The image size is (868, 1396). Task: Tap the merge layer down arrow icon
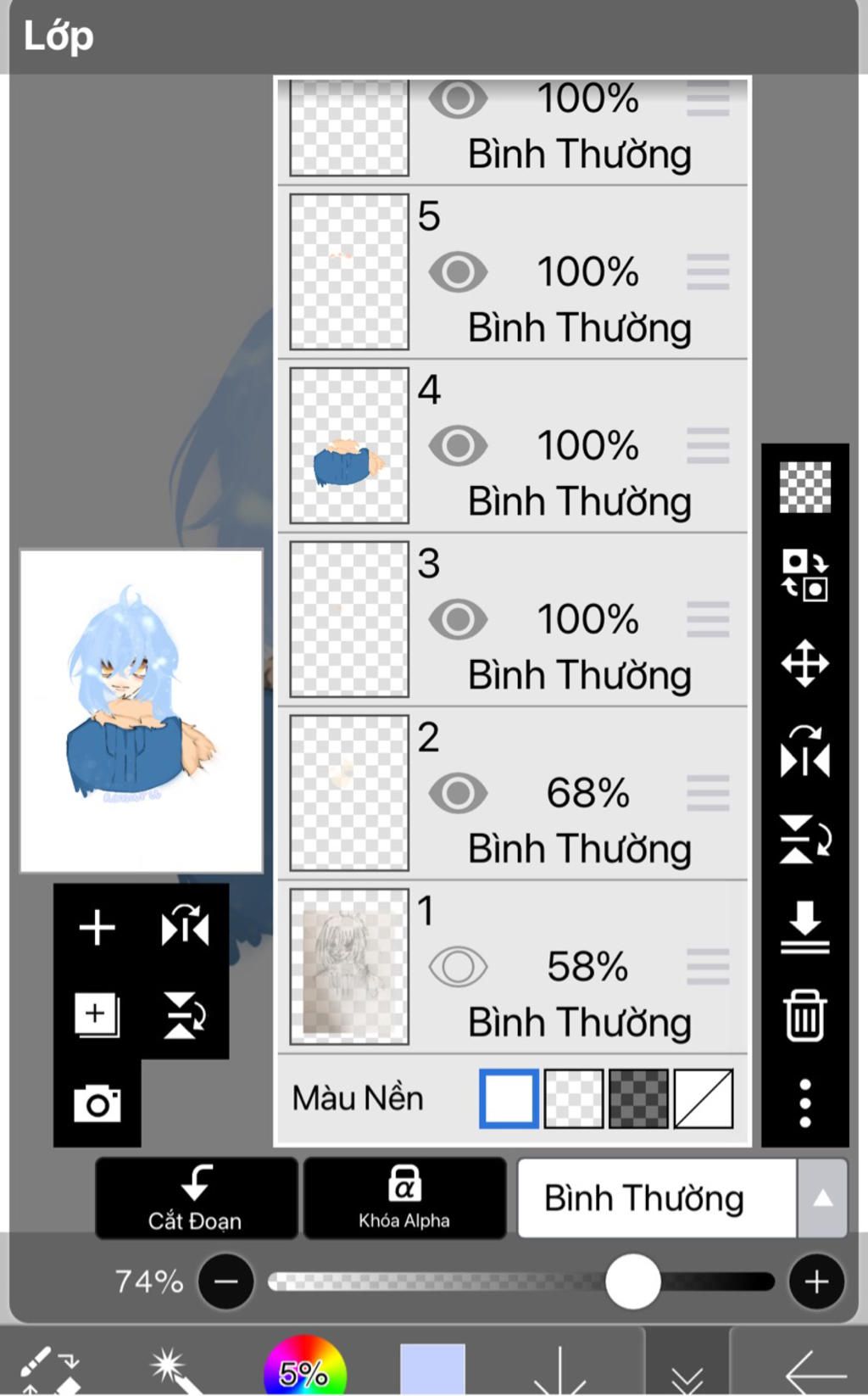pos(804,927)
